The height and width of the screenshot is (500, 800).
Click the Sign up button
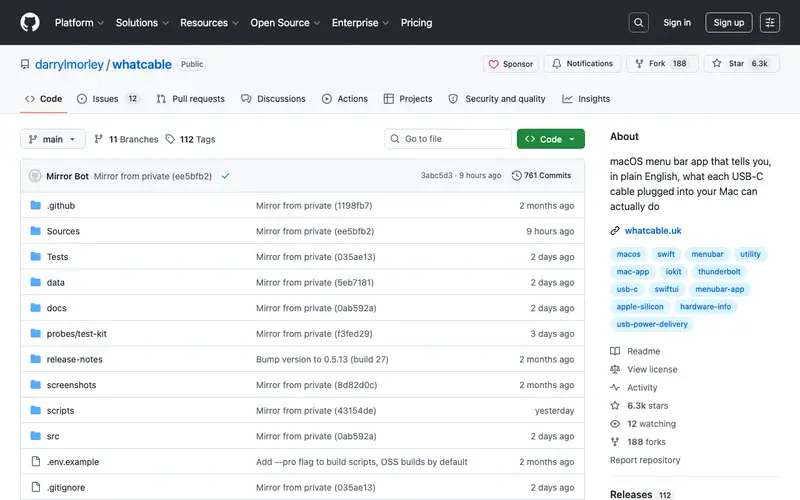point(728,22)
